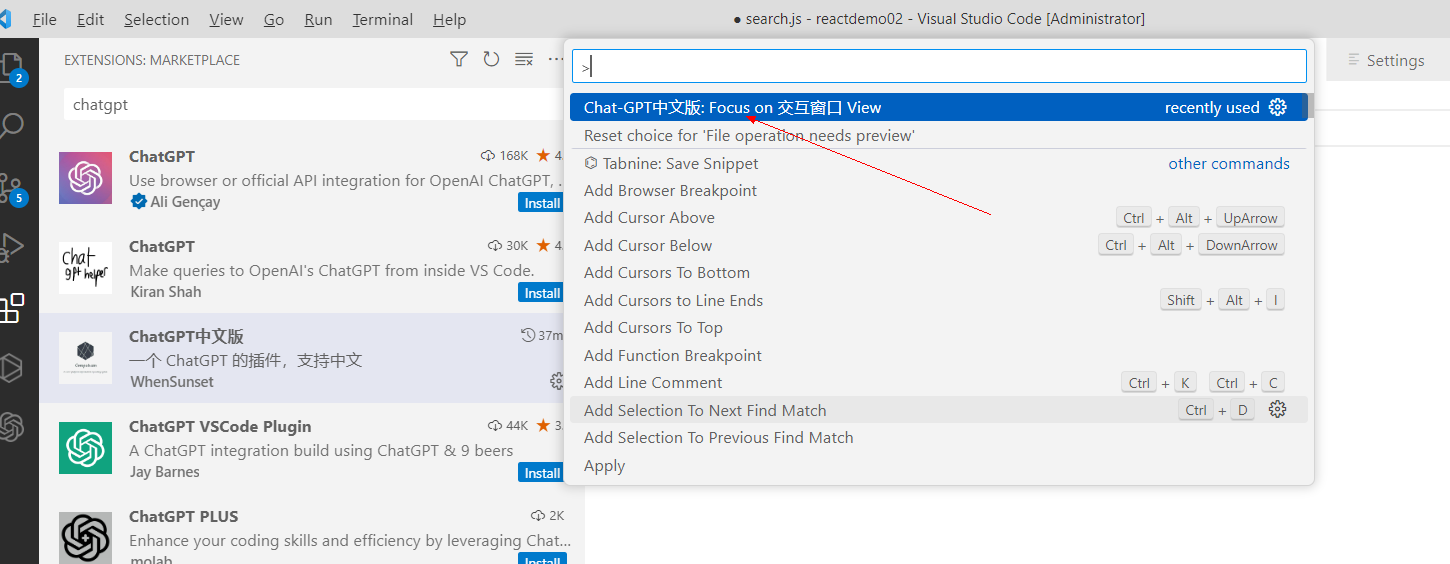Click publisher name Ali Gençay

point(185,201)
